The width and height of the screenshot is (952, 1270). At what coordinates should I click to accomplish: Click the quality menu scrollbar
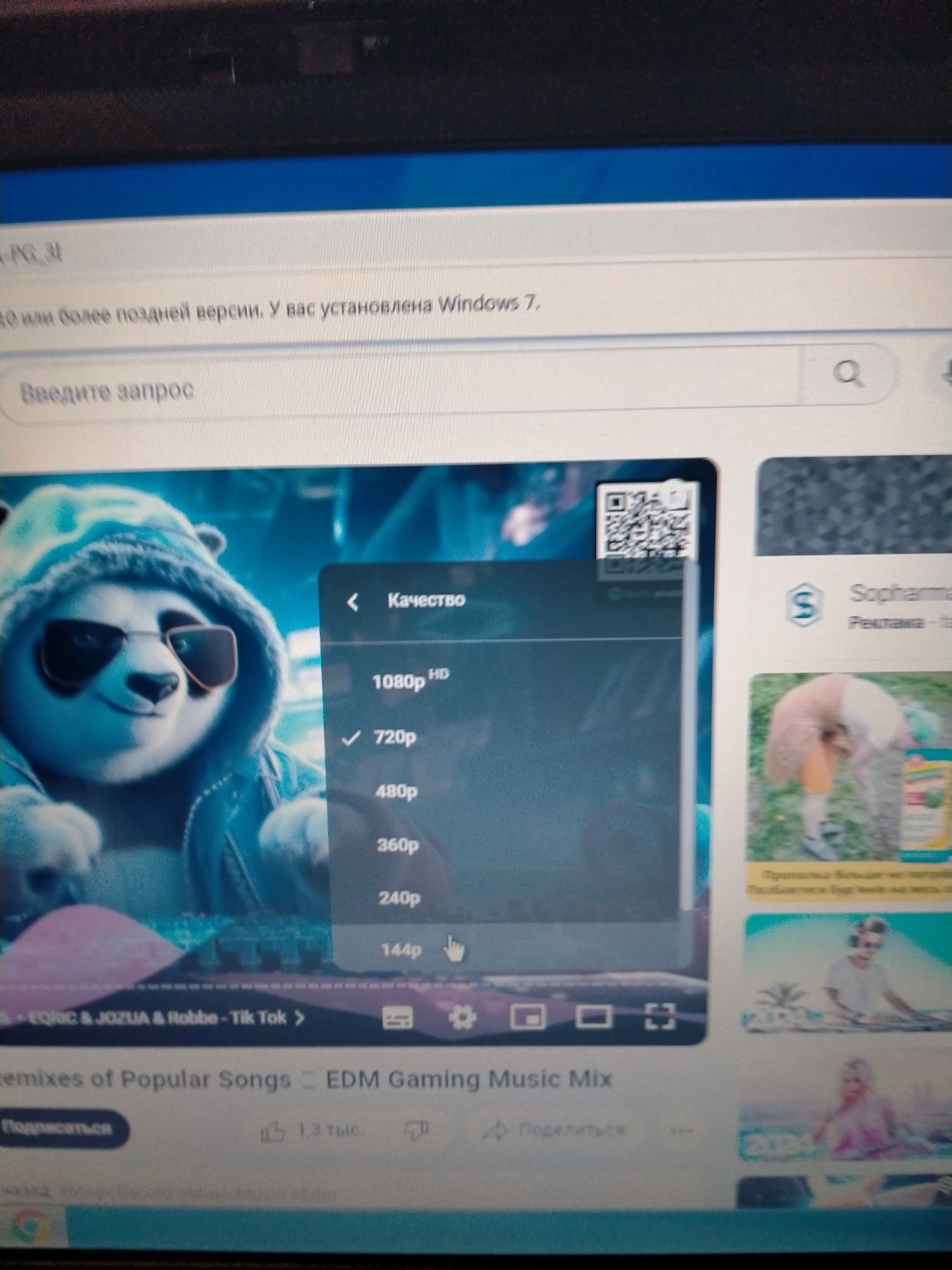[689, 737]
